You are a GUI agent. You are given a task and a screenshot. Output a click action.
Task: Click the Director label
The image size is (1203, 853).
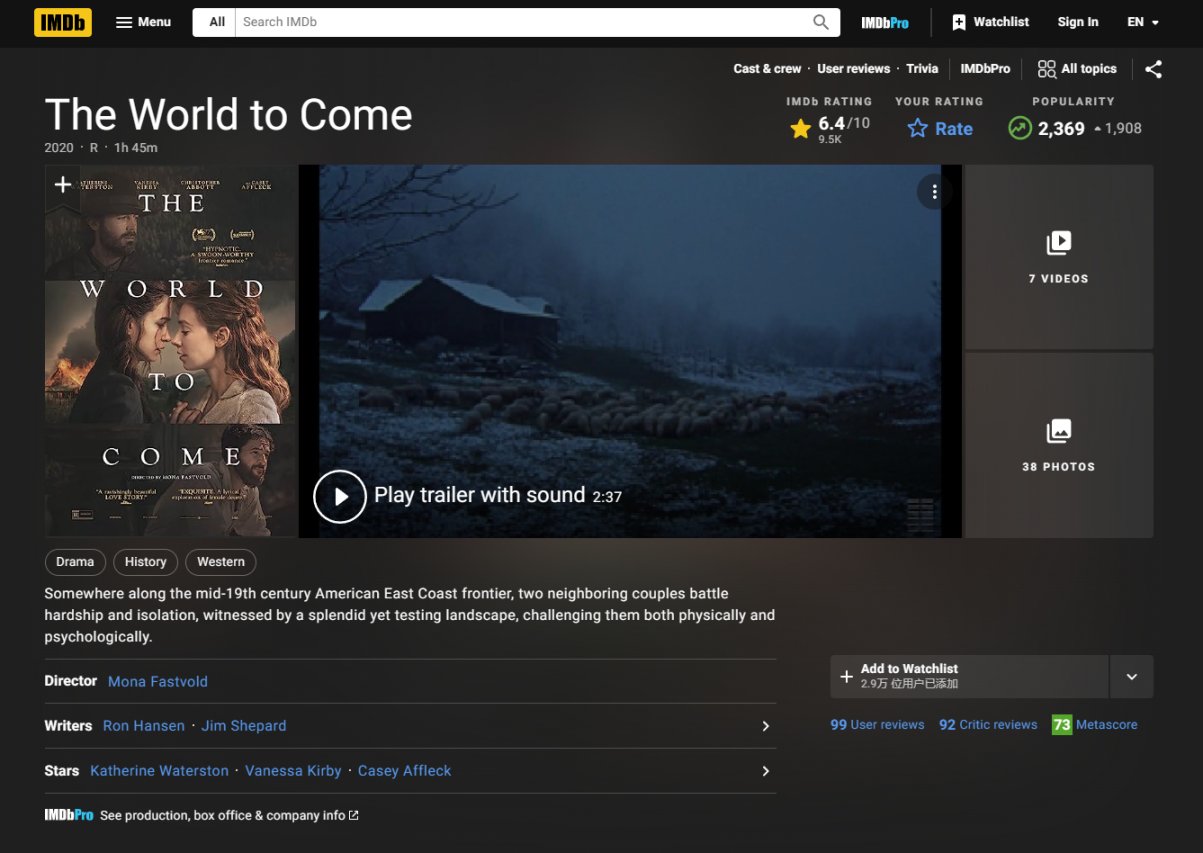tap(71, 681)
